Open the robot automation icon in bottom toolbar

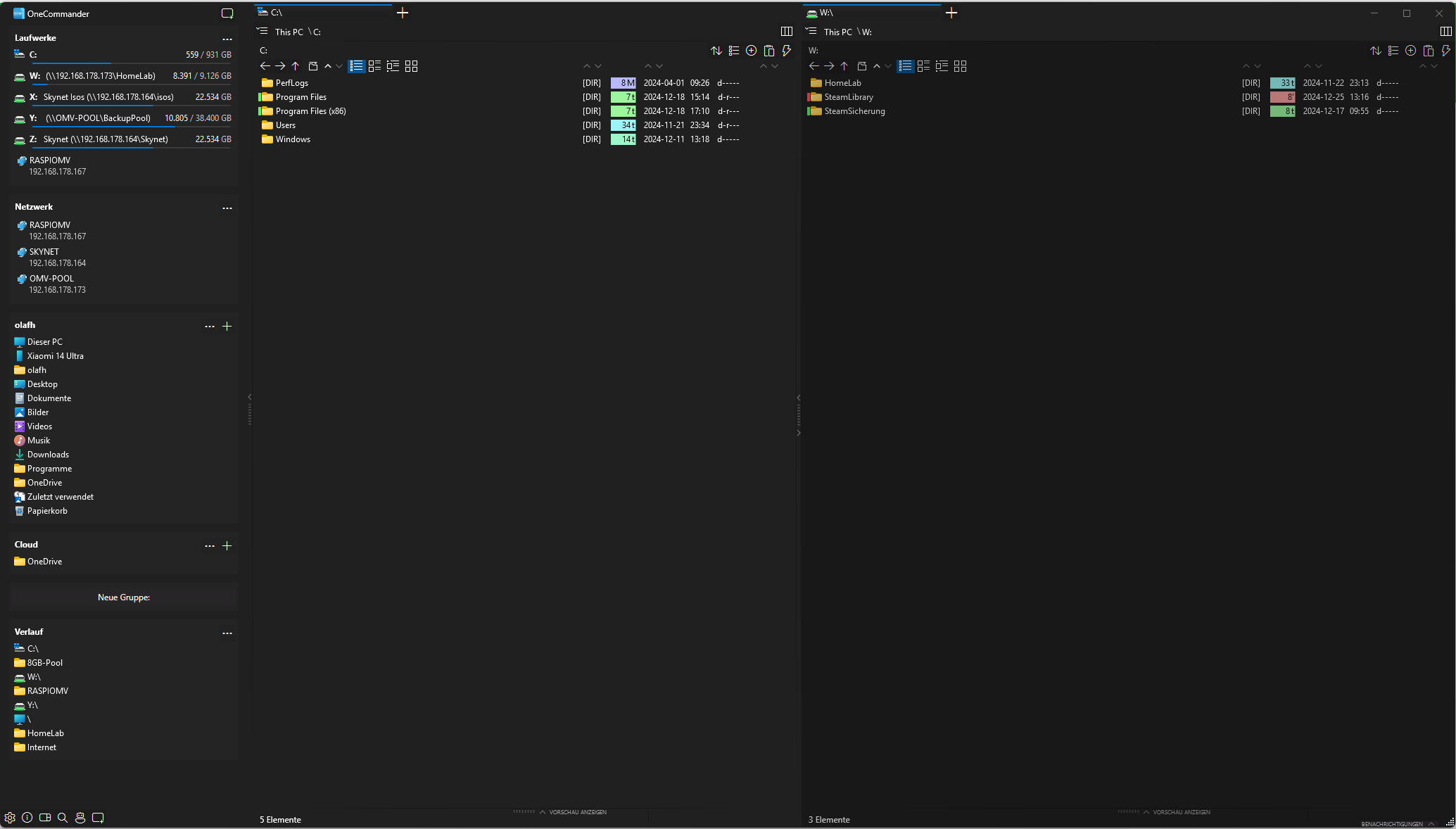click(x=80, y=818)
